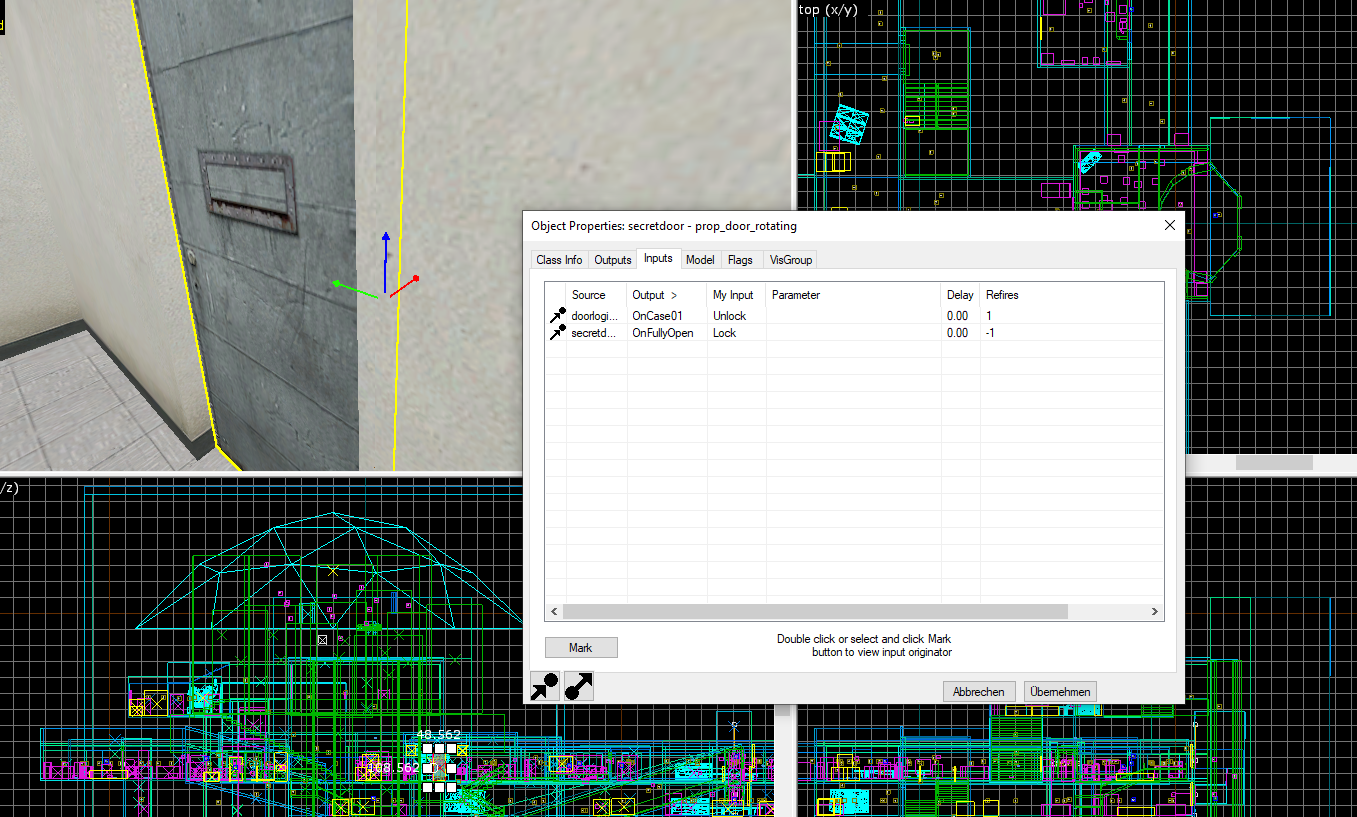
Task: Open the VisGroup tab
Action: [790, 260]
